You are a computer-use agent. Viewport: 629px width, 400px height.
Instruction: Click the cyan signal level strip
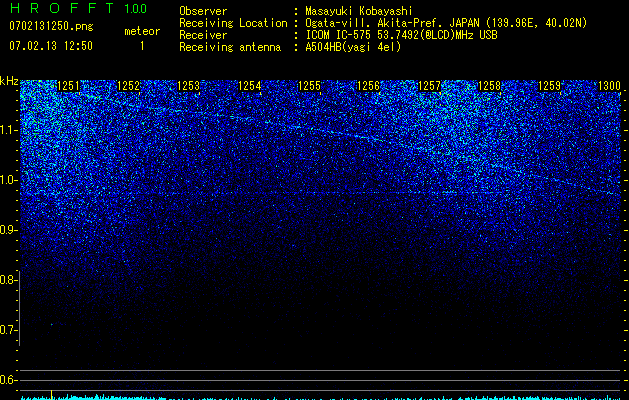(x=321, y=398)
